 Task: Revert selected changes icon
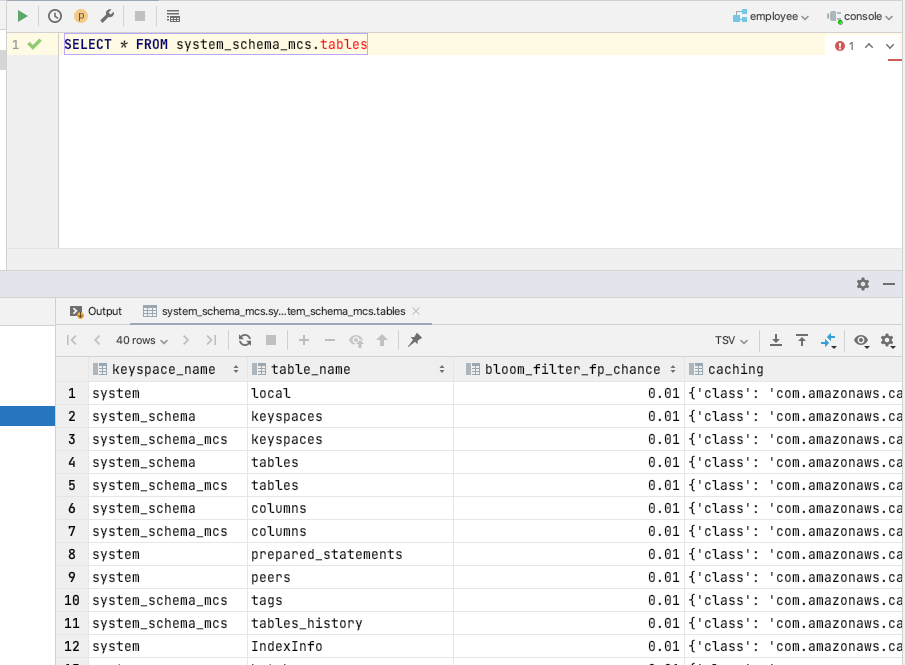pos(356,341)
